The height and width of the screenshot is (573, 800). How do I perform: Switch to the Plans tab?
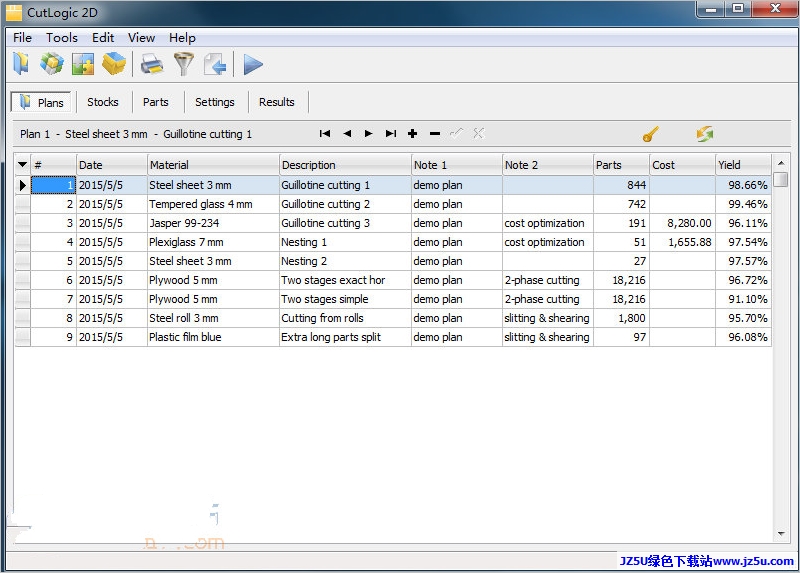tap(41, 103)
